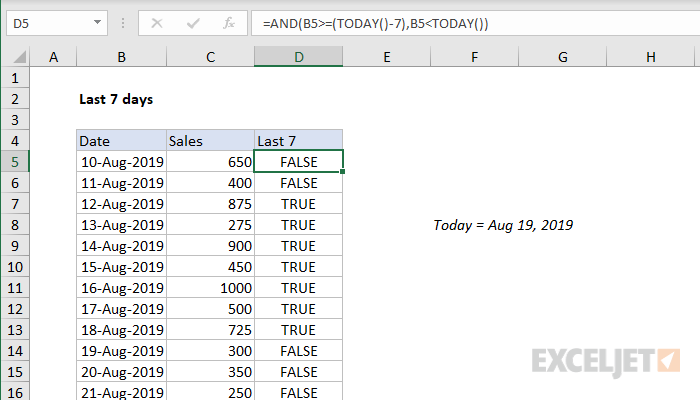The image size is (700, 400).
Task: Select column D header
Action: tap(299, 57)
